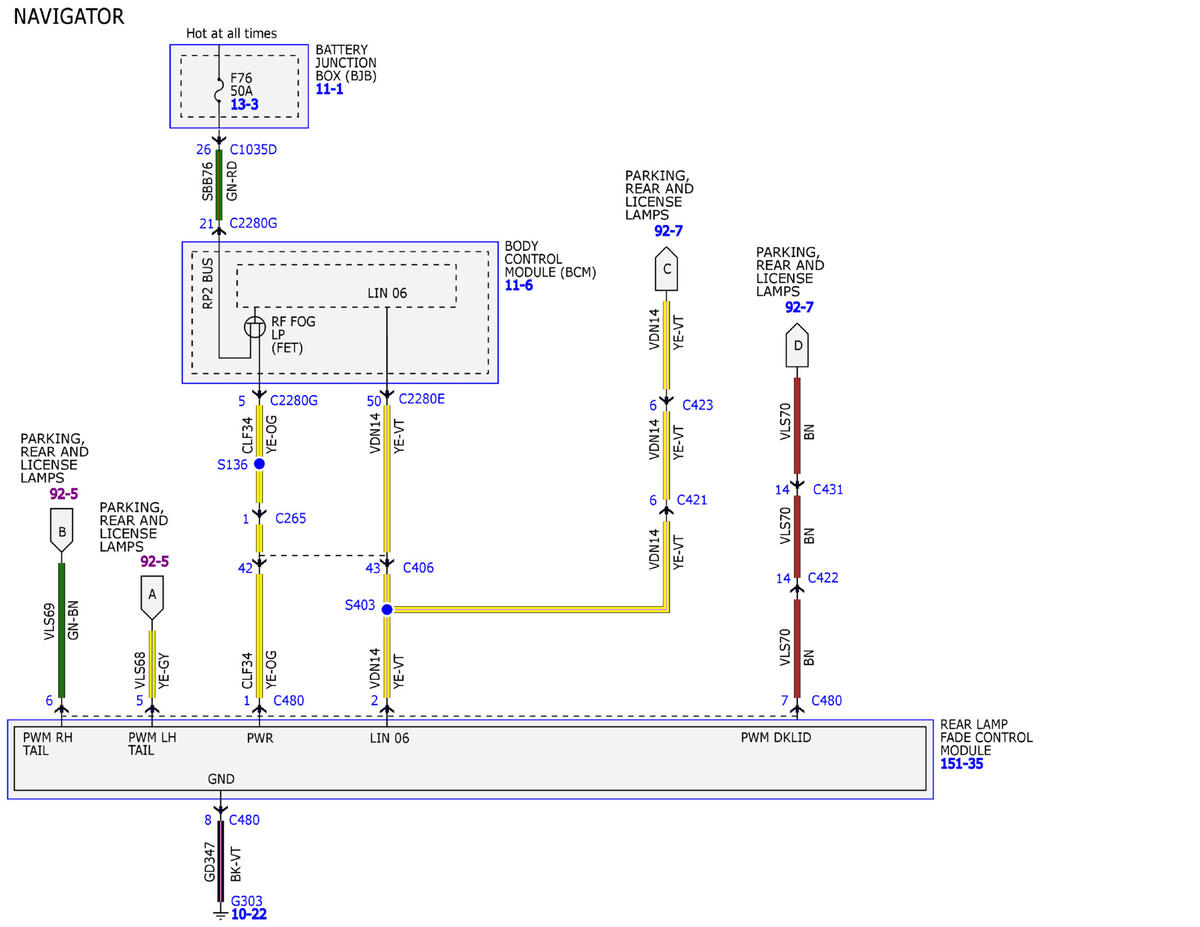Click the 'PWM RH TAIL' terminal label
Screen dimensions: 1200x927
tap(48, 744)
